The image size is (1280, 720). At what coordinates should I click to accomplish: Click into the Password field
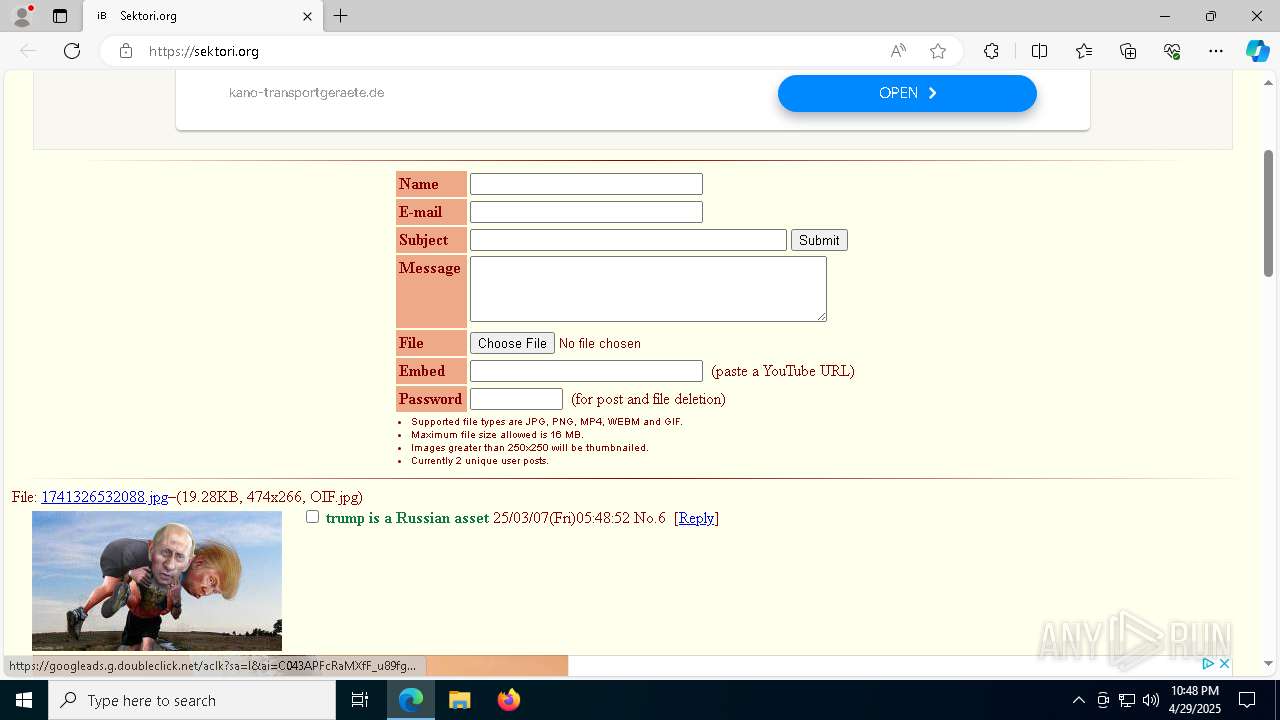[x=516, y=399]
